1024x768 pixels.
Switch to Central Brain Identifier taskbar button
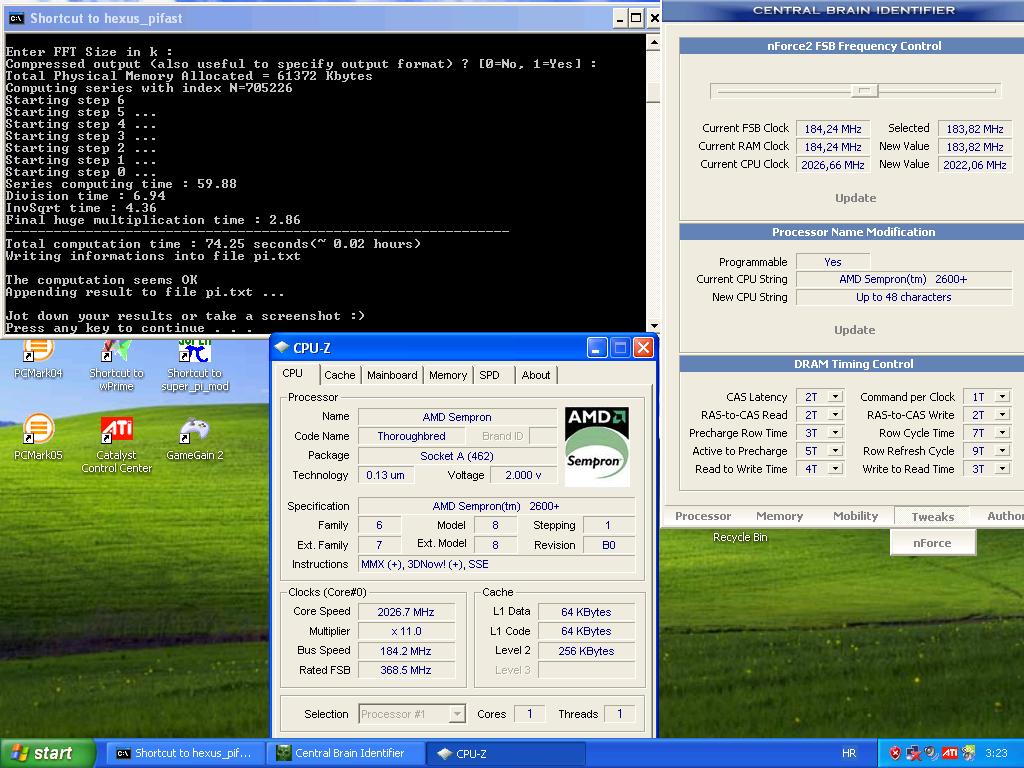[x=345, y=753]
